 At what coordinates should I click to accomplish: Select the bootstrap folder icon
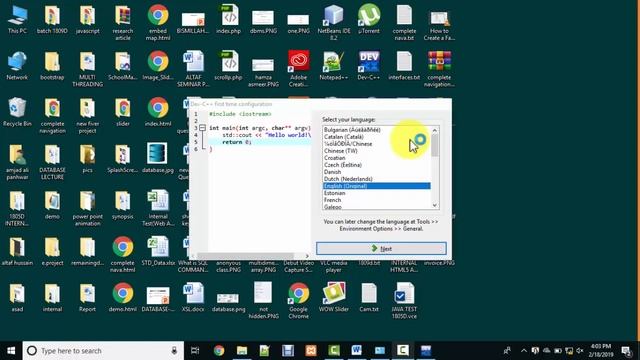pos(52,66)
